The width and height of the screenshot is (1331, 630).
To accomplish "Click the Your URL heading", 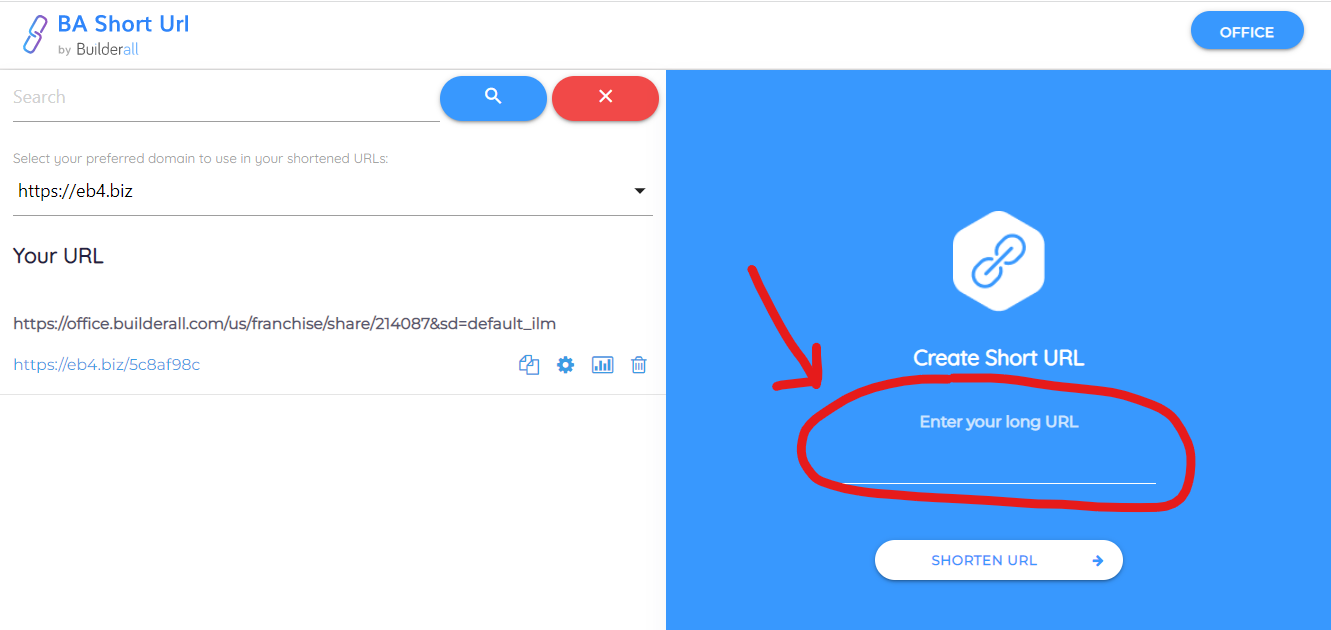I will point(58,256).
